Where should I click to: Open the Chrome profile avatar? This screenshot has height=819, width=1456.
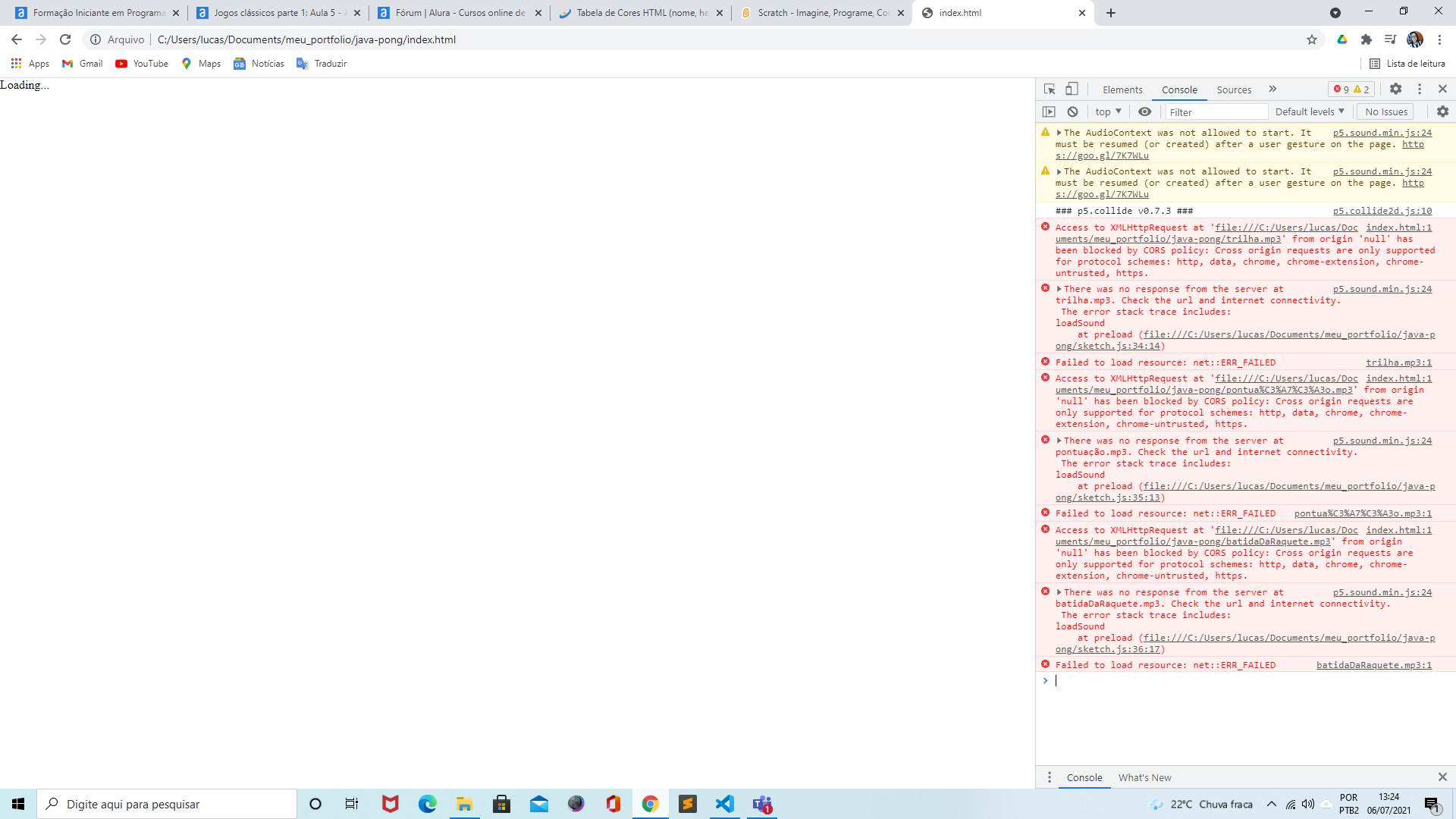[x=1415, y=39]
